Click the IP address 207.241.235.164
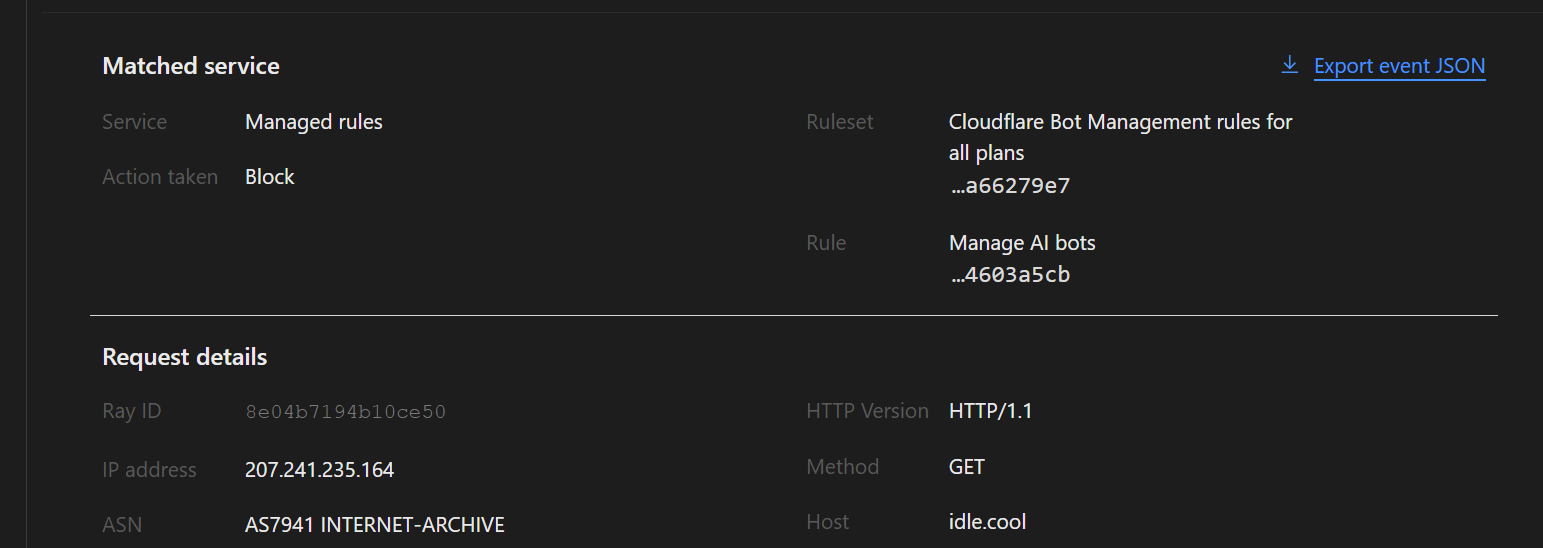 click(319, 470)
